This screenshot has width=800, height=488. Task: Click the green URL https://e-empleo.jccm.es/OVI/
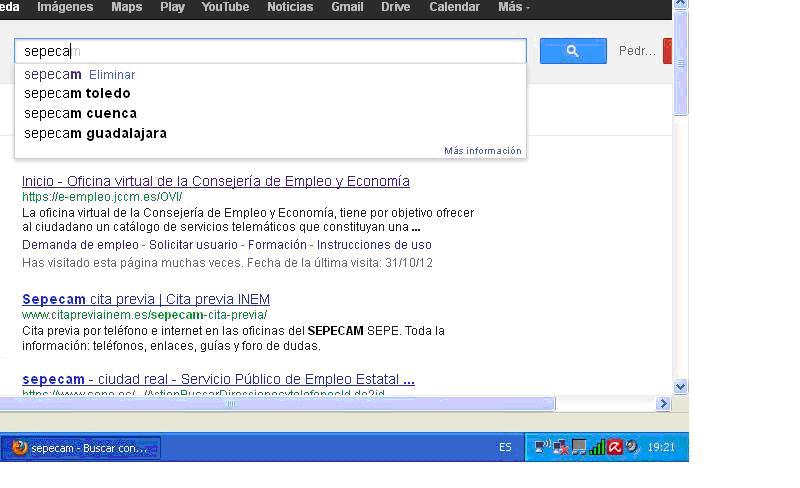click(x=102, y=197)
